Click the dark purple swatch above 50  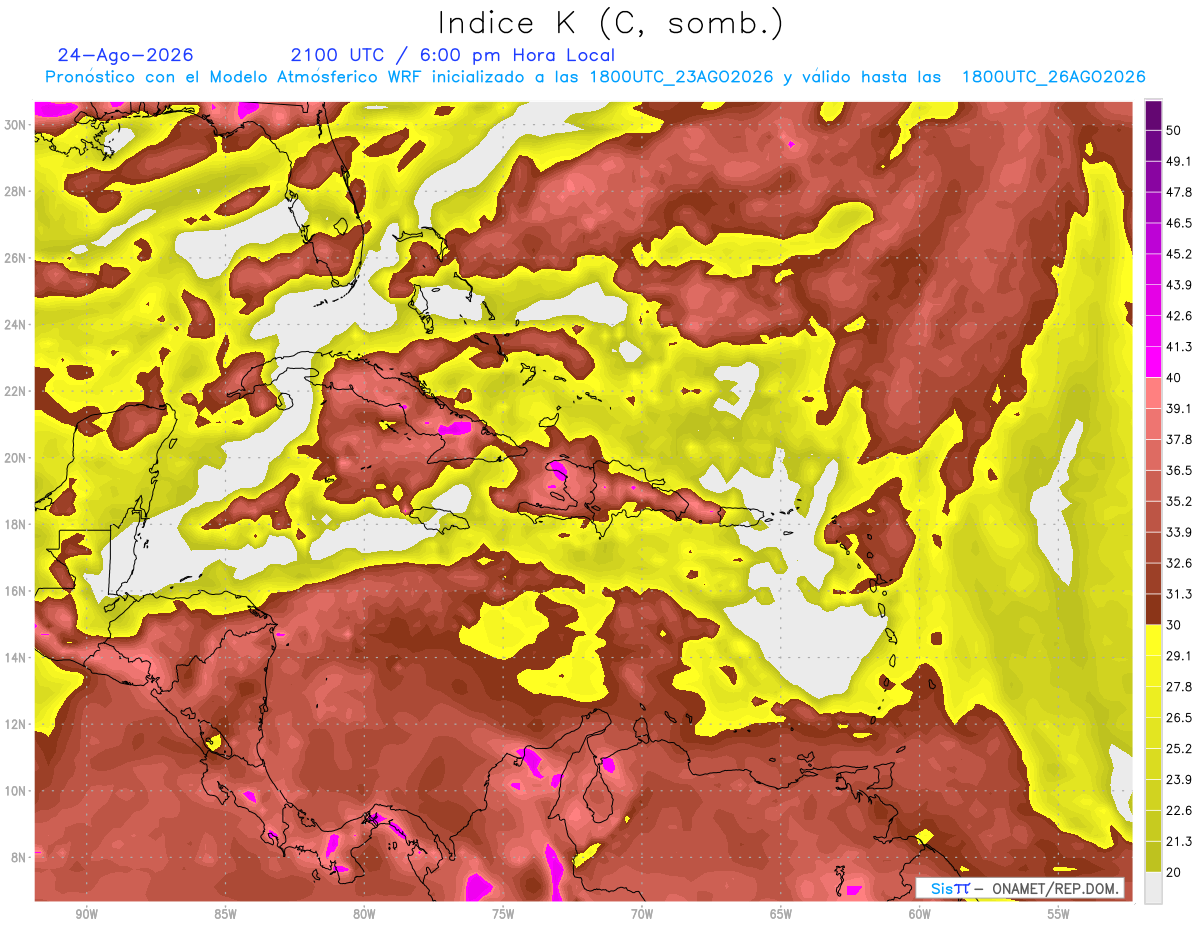[1153, 115]
